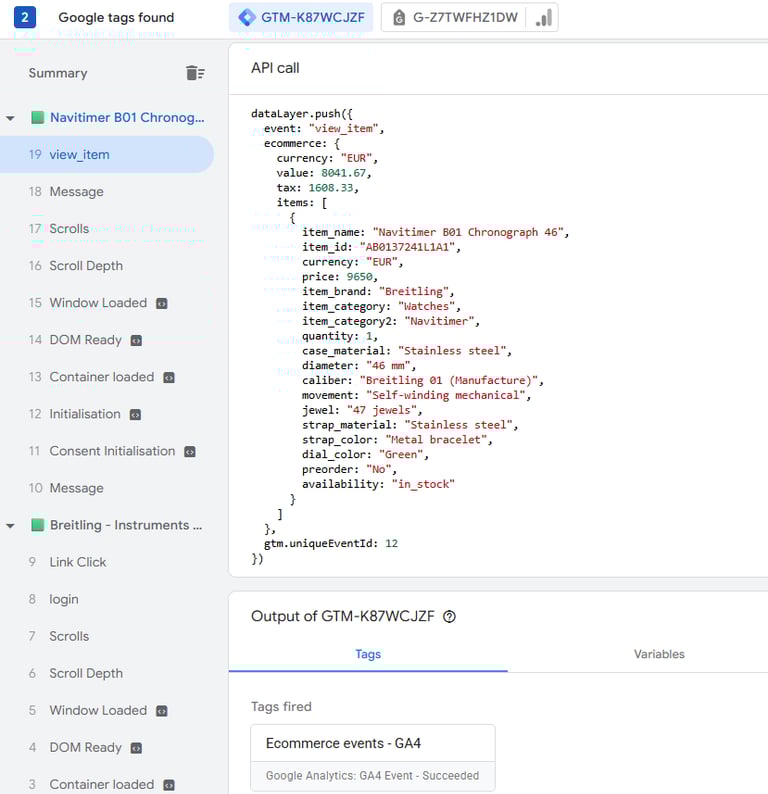Click the availability in_stock line
Screen dimensions: 768x794
pos(378,484)
